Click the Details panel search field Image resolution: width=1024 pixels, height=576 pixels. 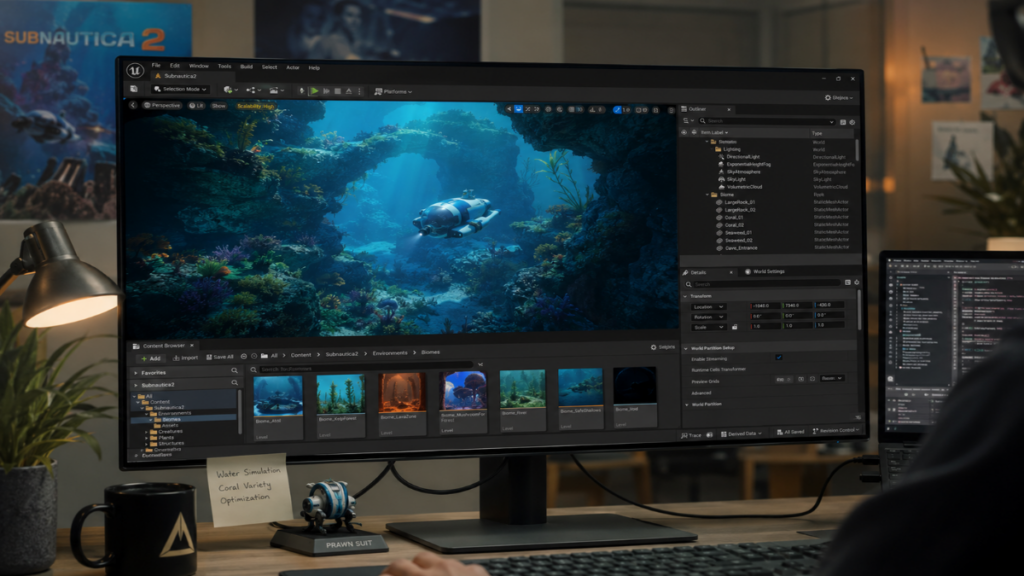762,283
